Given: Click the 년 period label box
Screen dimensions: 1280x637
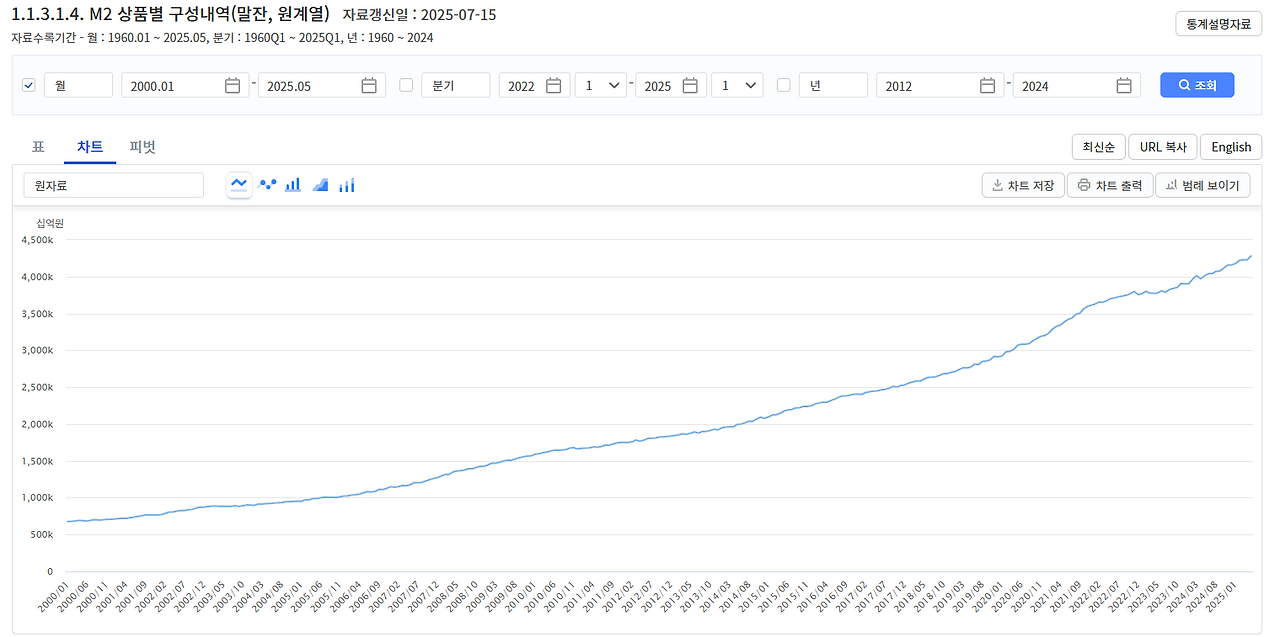Looking at the screenshot, I should (x=833, y=85).
